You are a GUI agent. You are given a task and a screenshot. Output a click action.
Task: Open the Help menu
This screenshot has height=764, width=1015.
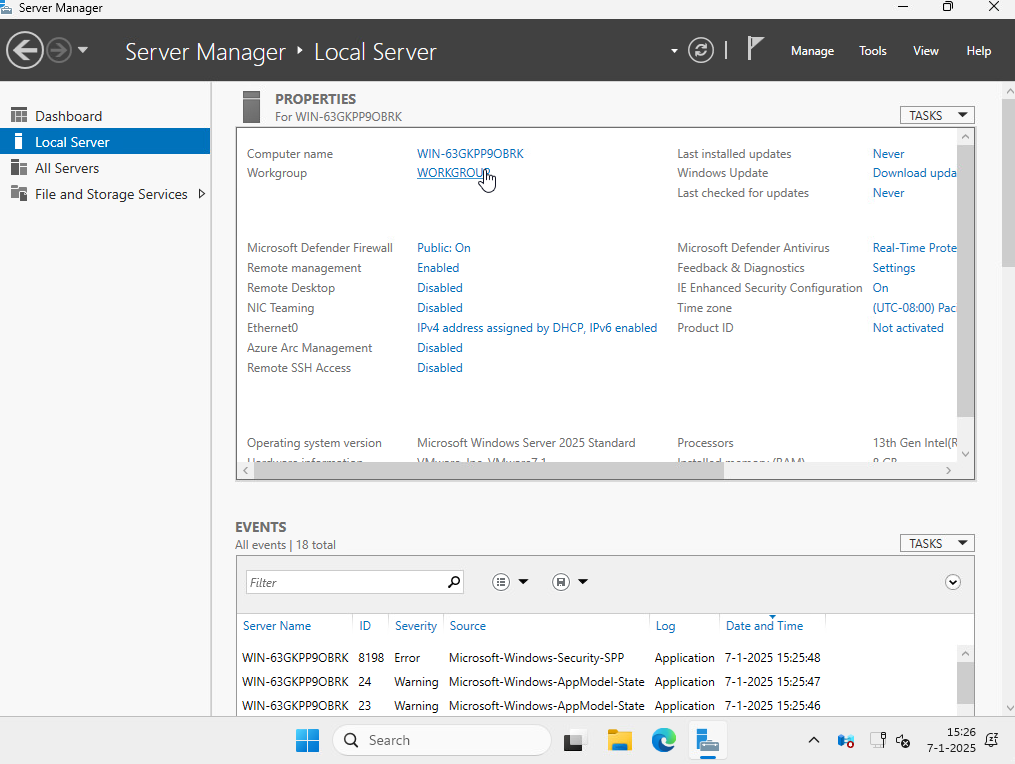[x=978, y=51]
